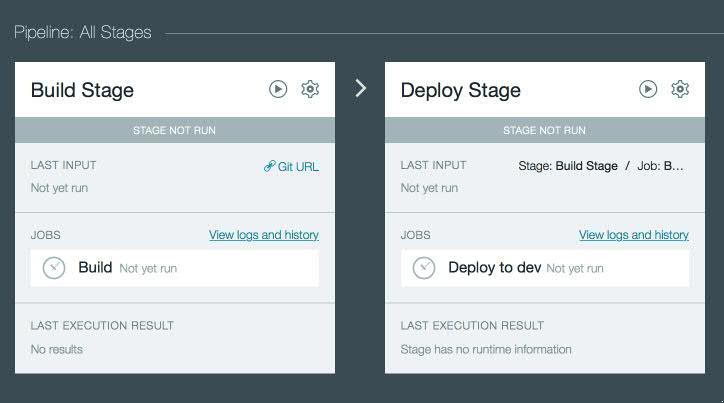This screenshot has width=724, height=403.
Task: Click the 'Stage: Build Stage' input text
Action: click(x=568, y=166)
